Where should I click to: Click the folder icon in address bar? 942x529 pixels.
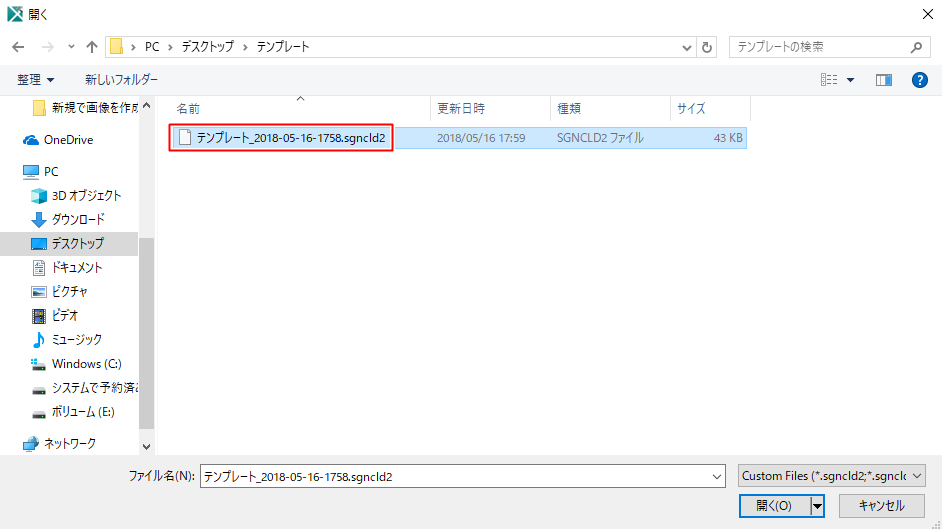click(x=117, y=47)
